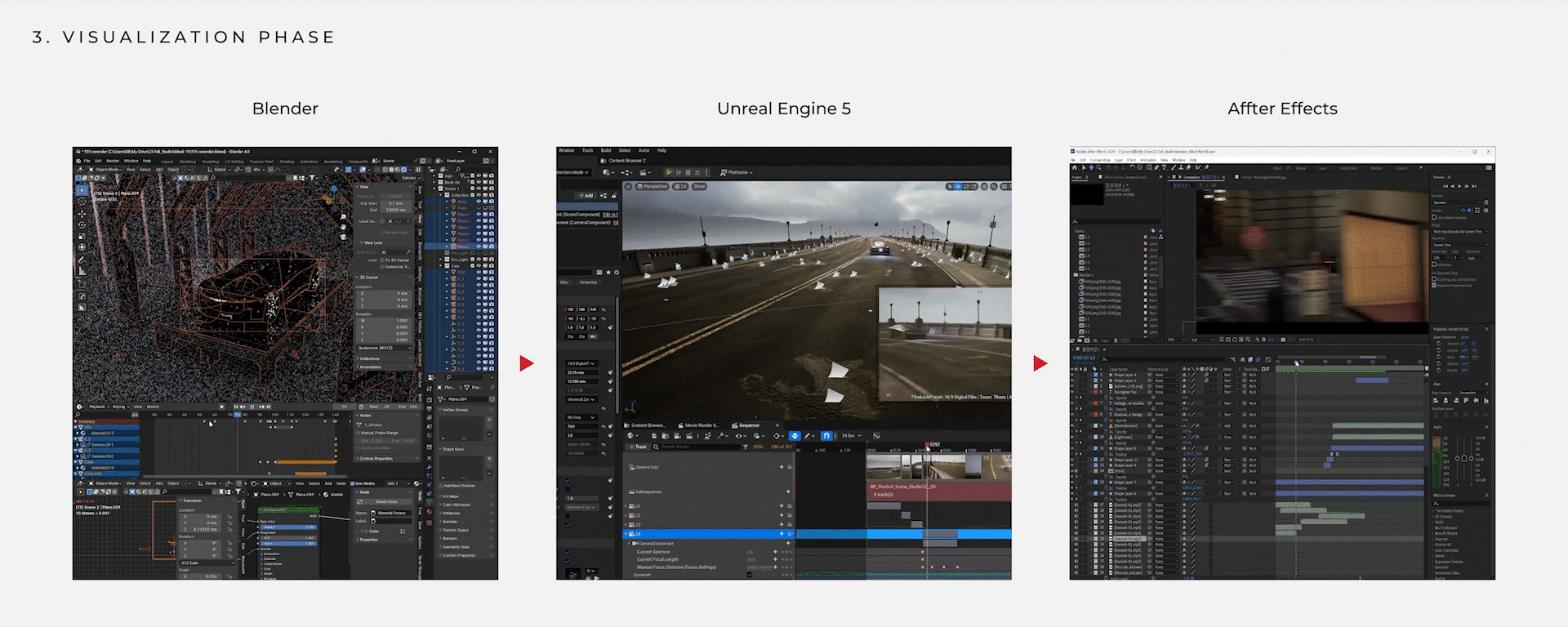The height and width of the screenshot is (627, 1568).
Task: Select the Zoom tool in After Effects
Action: (x=1098, y=167)
